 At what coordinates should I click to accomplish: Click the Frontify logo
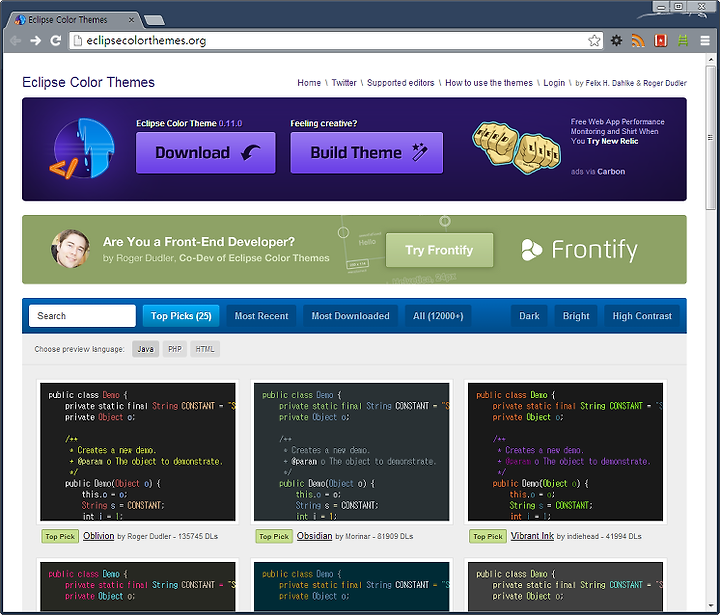pos(579,249)
